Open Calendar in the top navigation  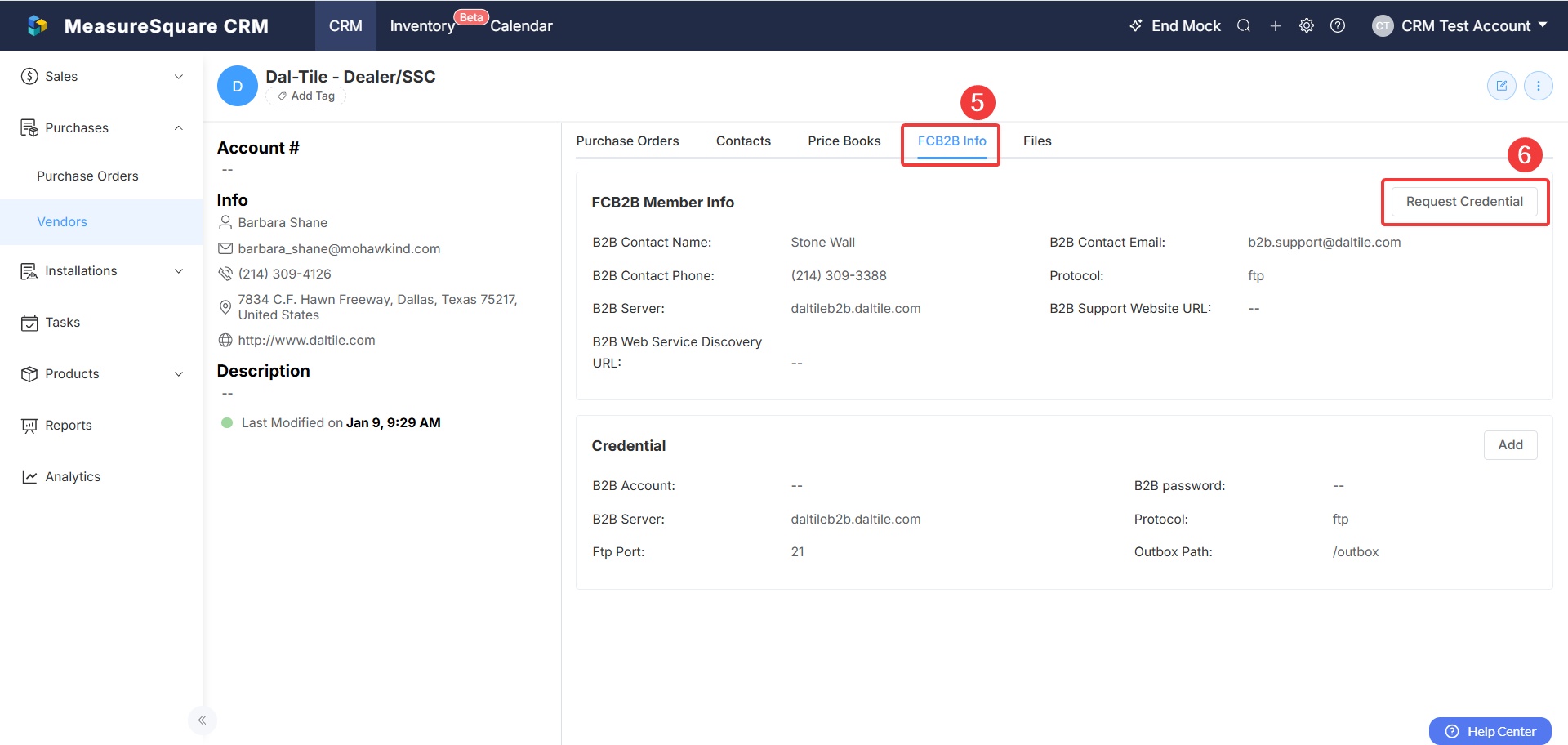(521, 26)
